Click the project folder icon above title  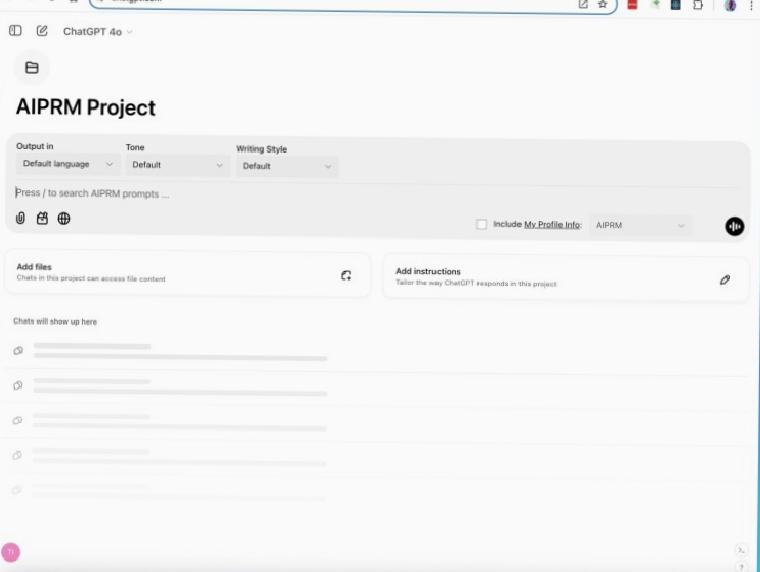pyautogui.click(x=32, y=68)
